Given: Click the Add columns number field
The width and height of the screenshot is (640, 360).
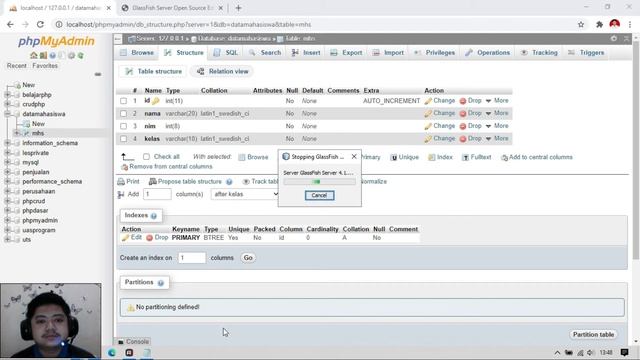Looking at the screenshot, I should (157, 194).
